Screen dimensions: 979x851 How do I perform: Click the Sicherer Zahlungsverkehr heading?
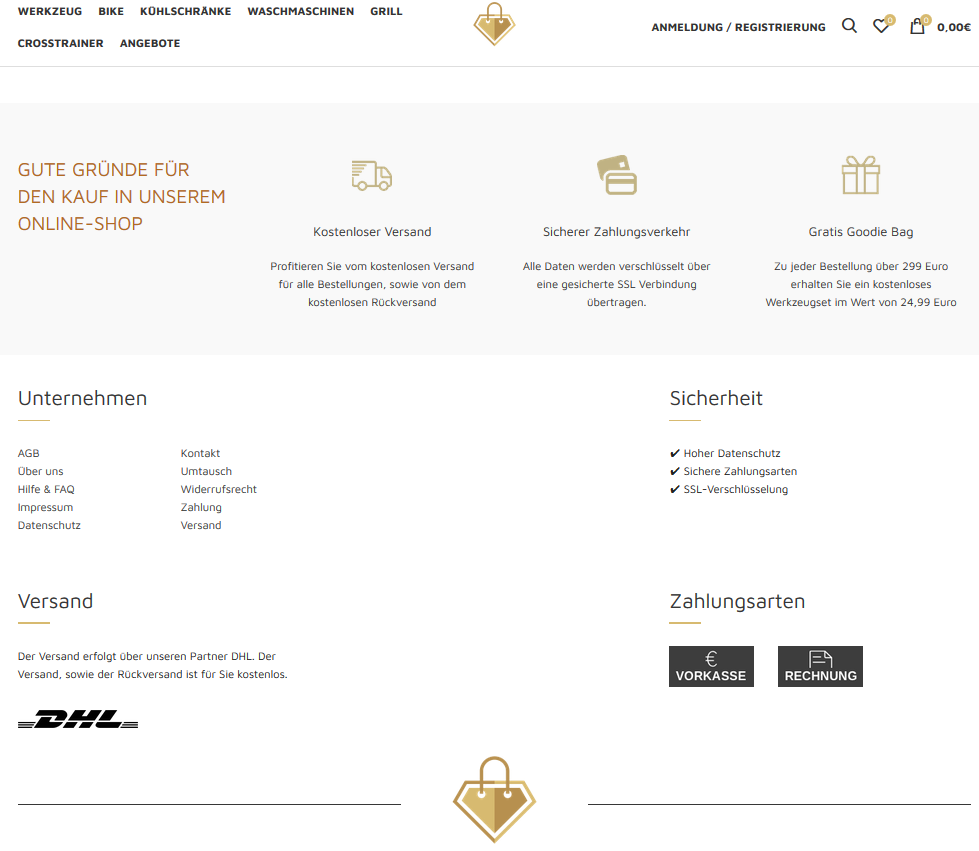coord(617,232)
